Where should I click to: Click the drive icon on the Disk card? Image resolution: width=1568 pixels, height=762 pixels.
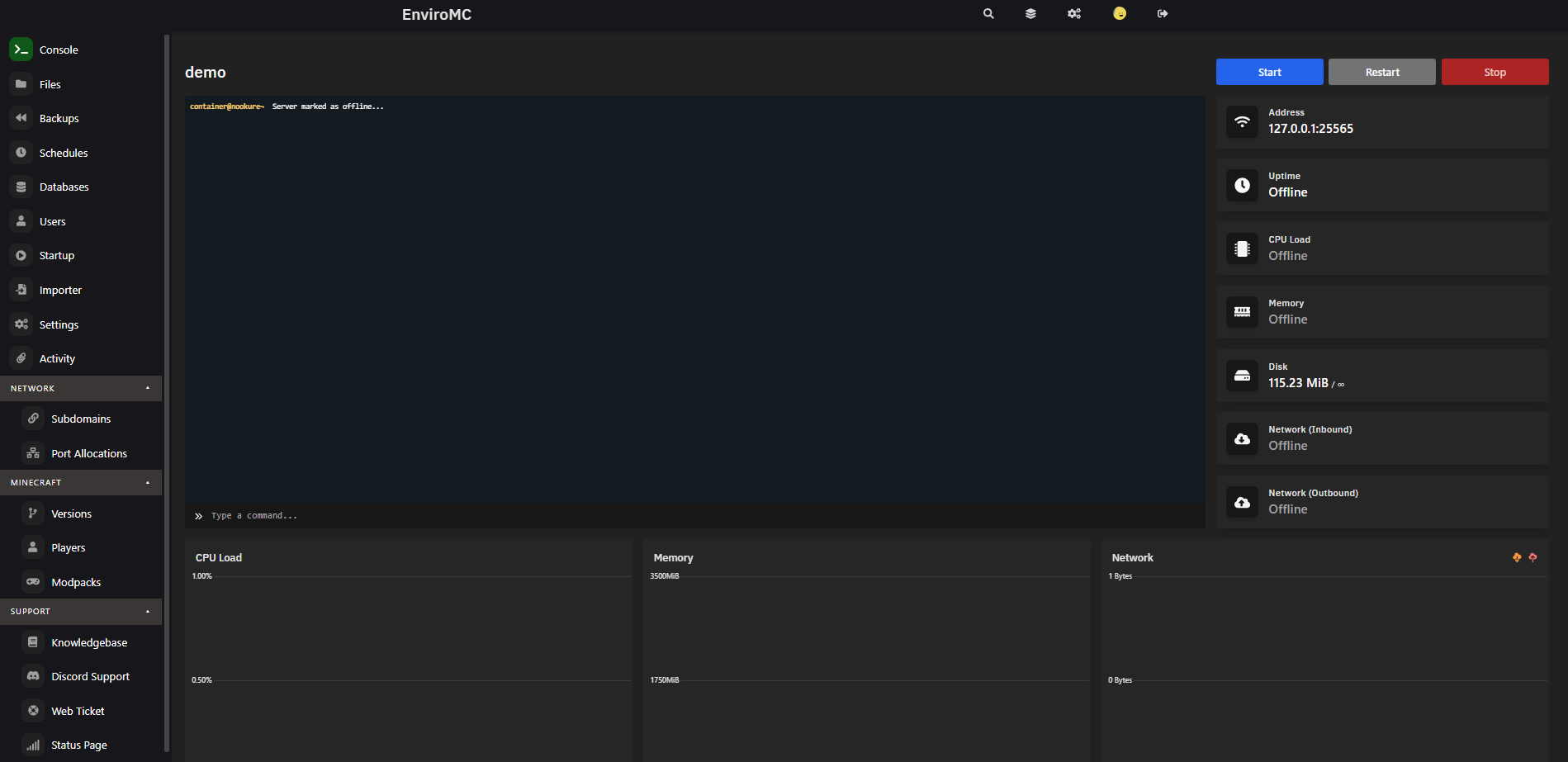pyautogui.click(x=1242, y=376)
